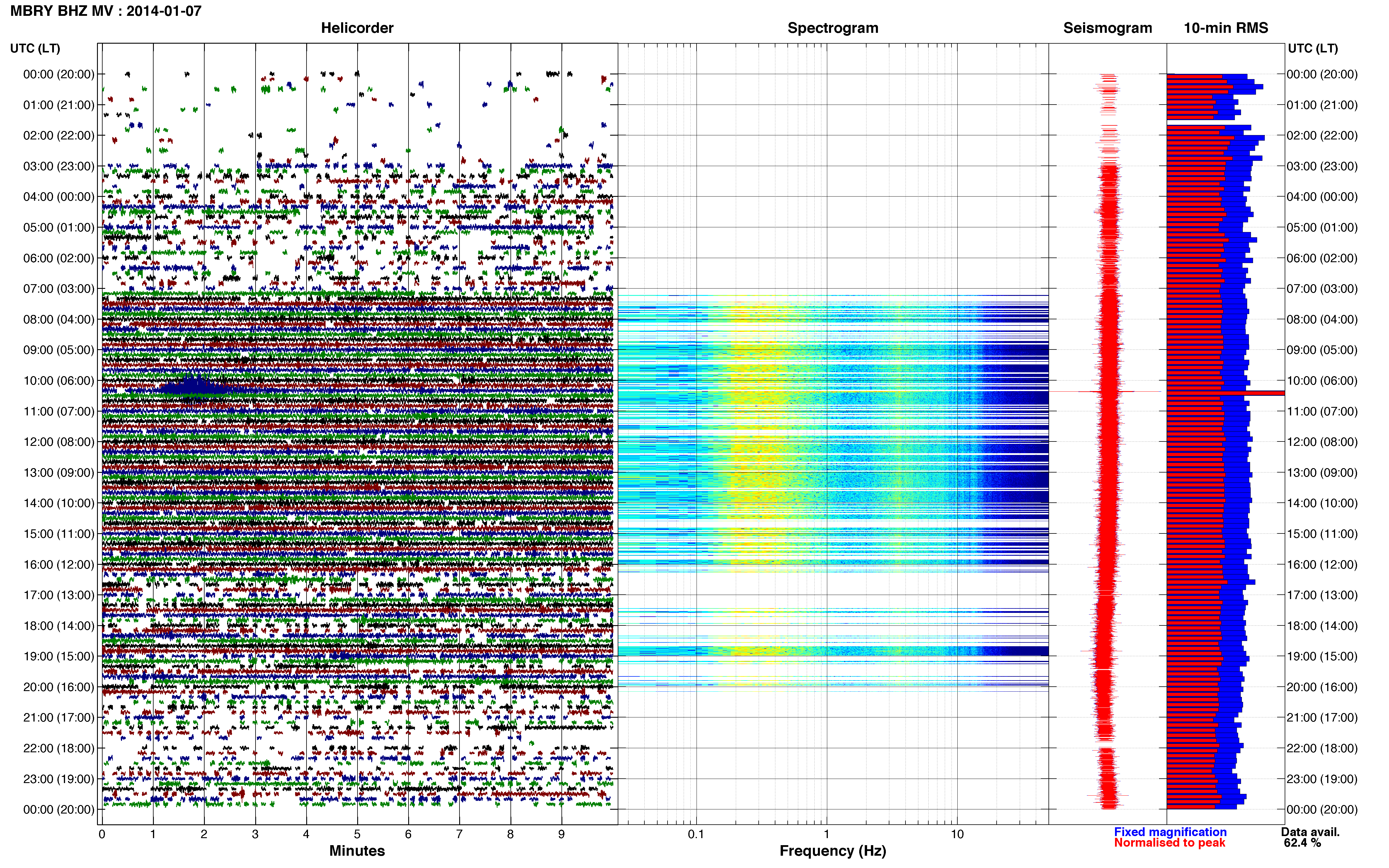
Task: Click the '0.1' frequency tick label
Action: click(x=696, y=834)
